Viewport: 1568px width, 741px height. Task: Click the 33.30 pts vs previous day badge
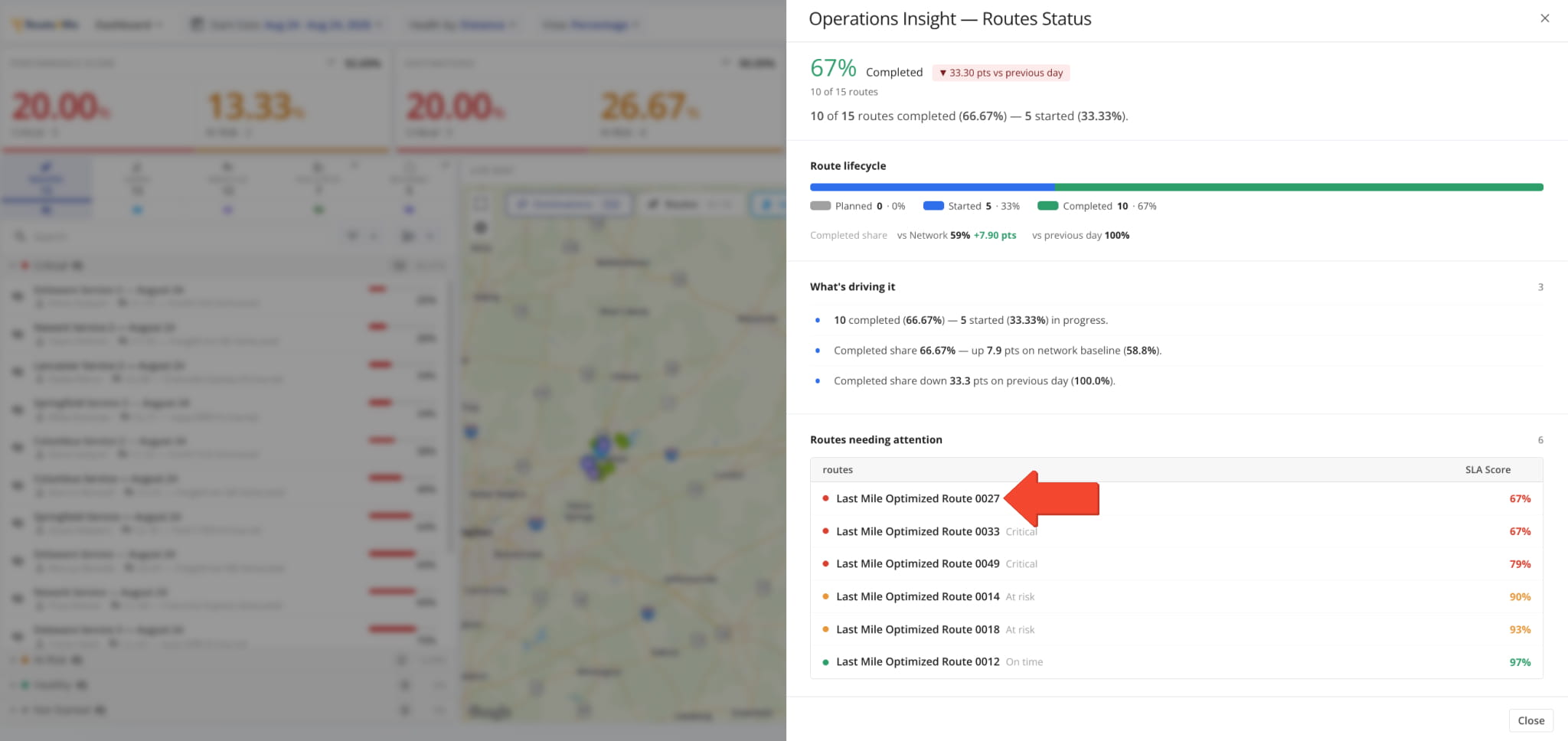tap(1001, 73)
